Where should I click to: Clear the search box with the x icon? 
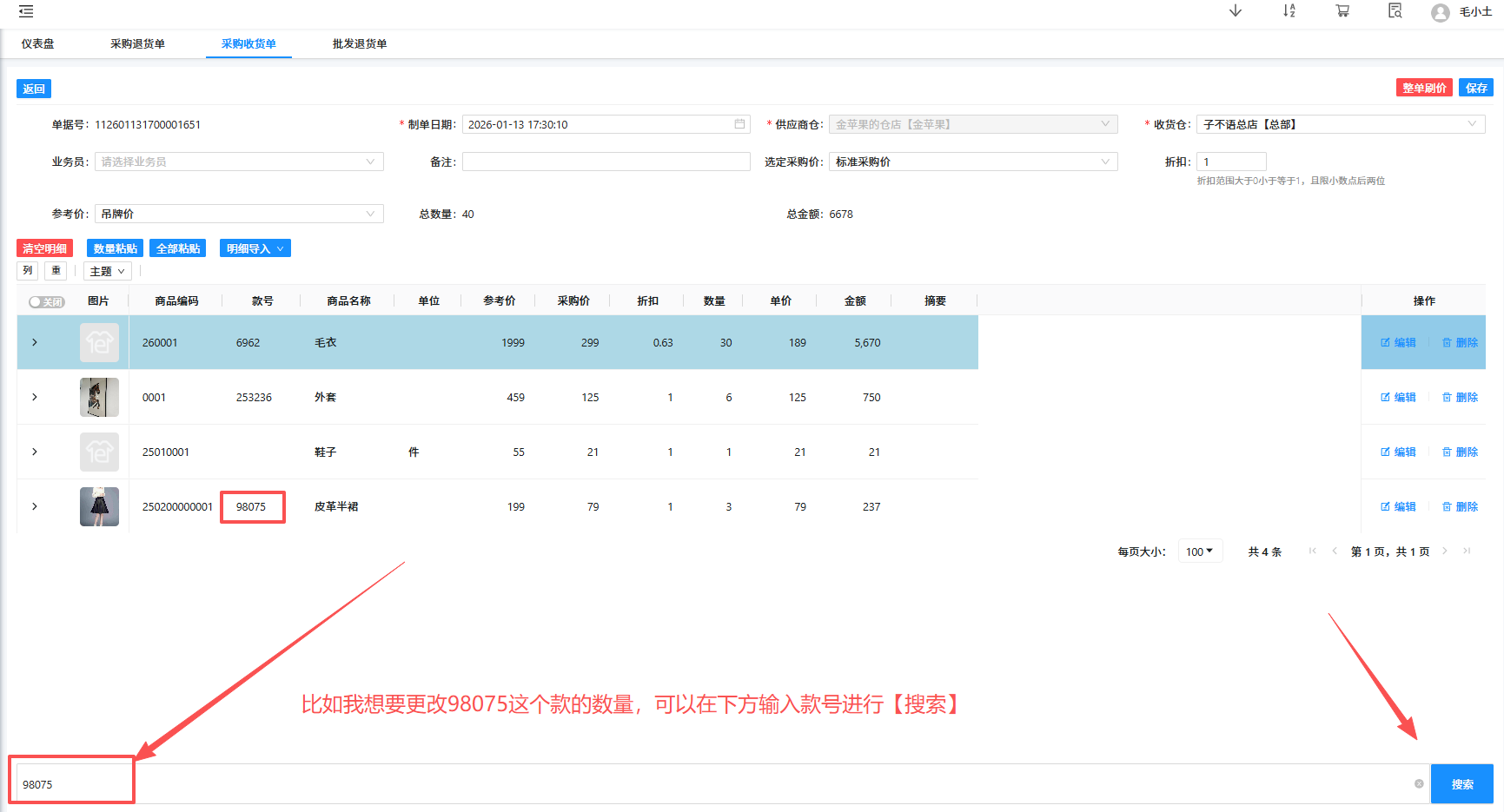[1419, 782]
